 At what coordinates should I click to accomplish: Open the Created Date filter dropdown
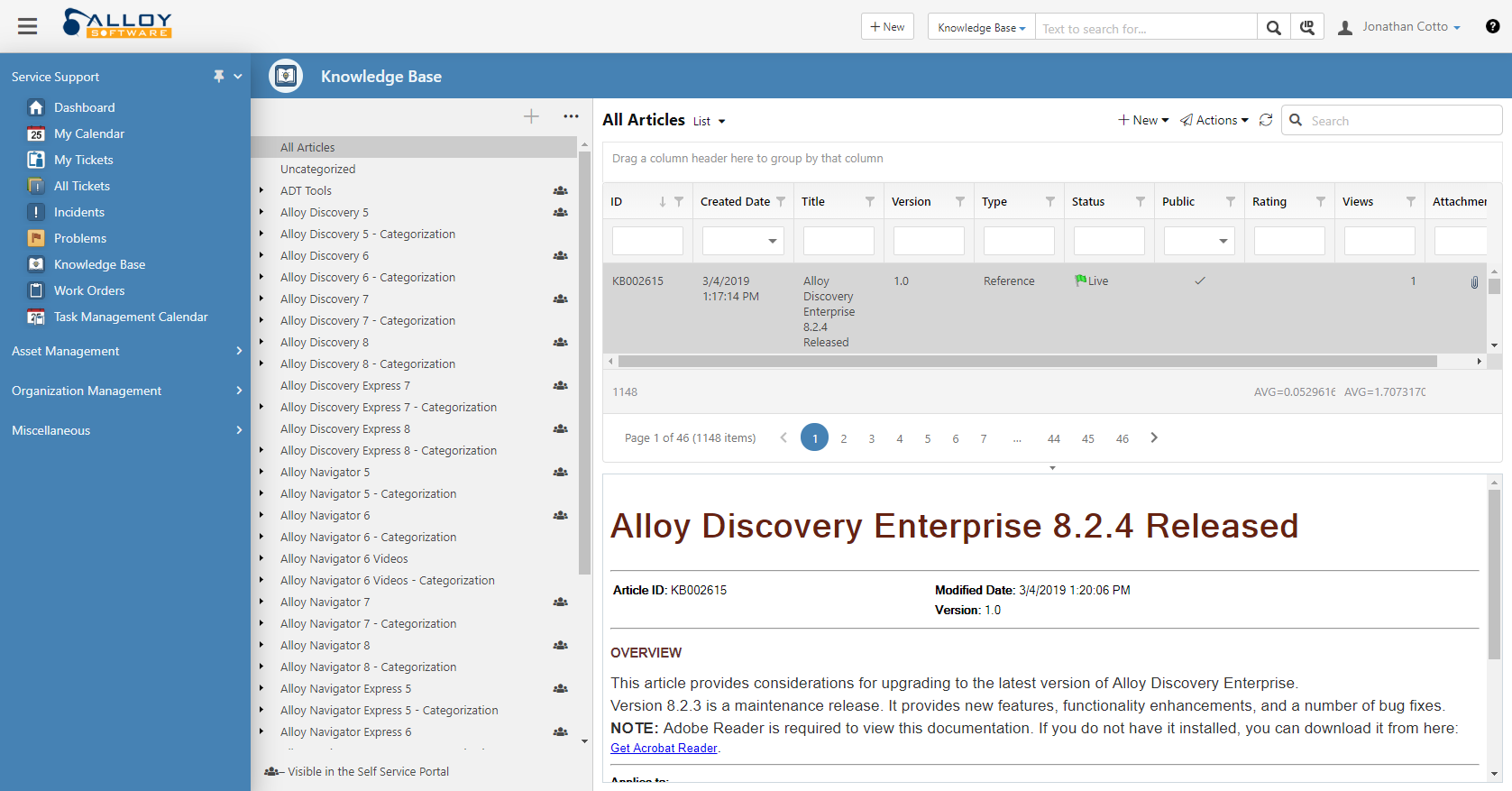(773, 241)
